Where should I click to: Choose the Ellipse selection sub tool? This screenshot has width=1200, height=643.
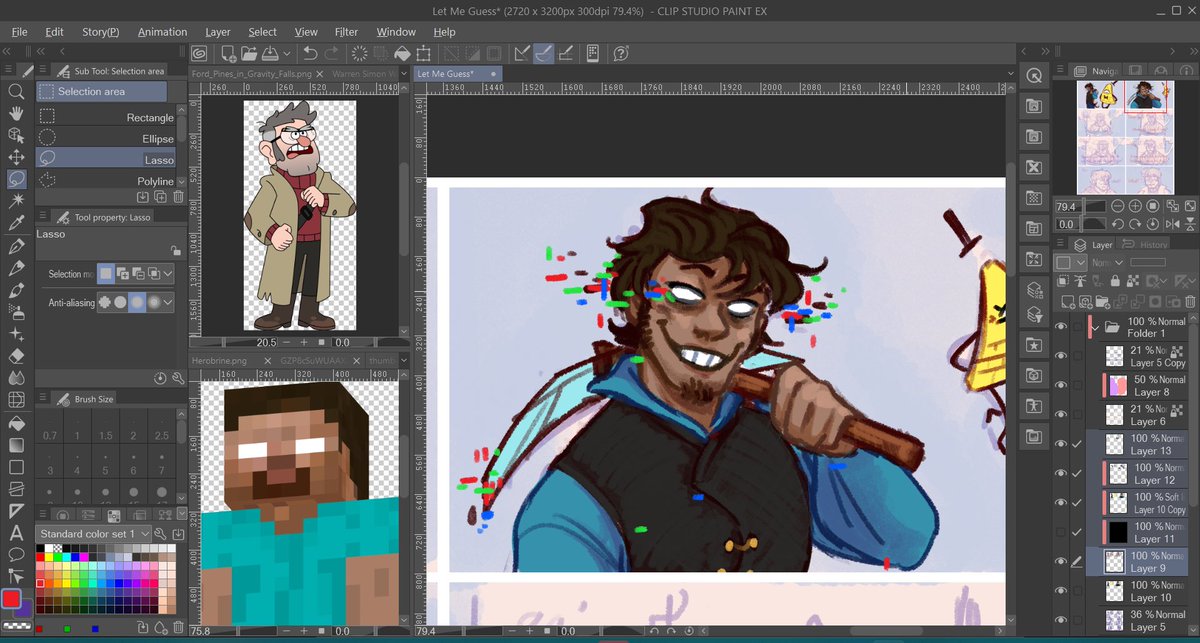pyautogui.click(x=105, y=138)
